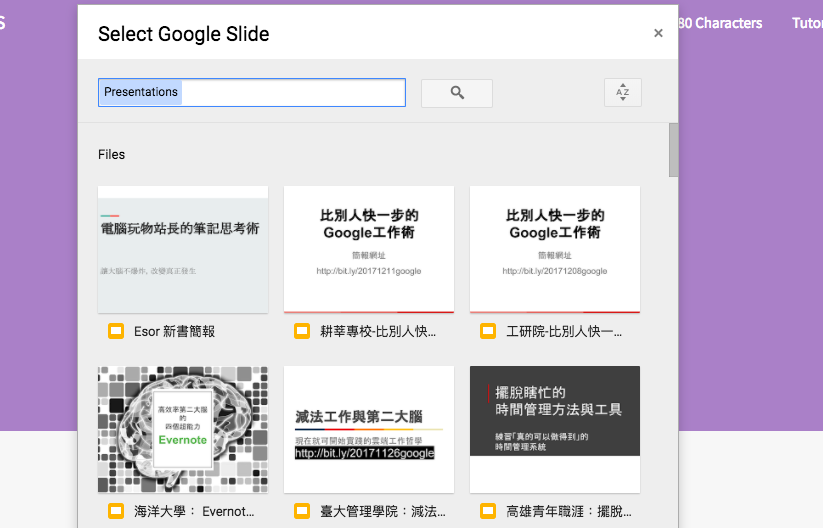Click the Slides icon beside Esor 新書簡報

(116, 331)
